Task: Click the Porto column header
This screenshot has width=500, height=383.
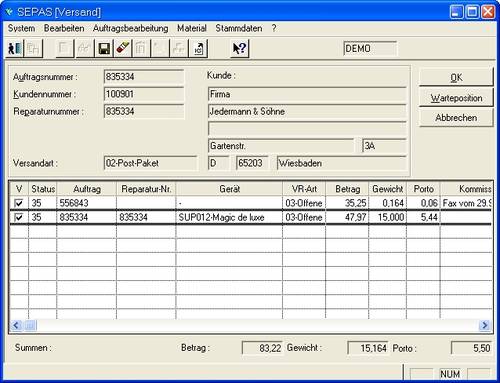Action: [x=423, y=189]
